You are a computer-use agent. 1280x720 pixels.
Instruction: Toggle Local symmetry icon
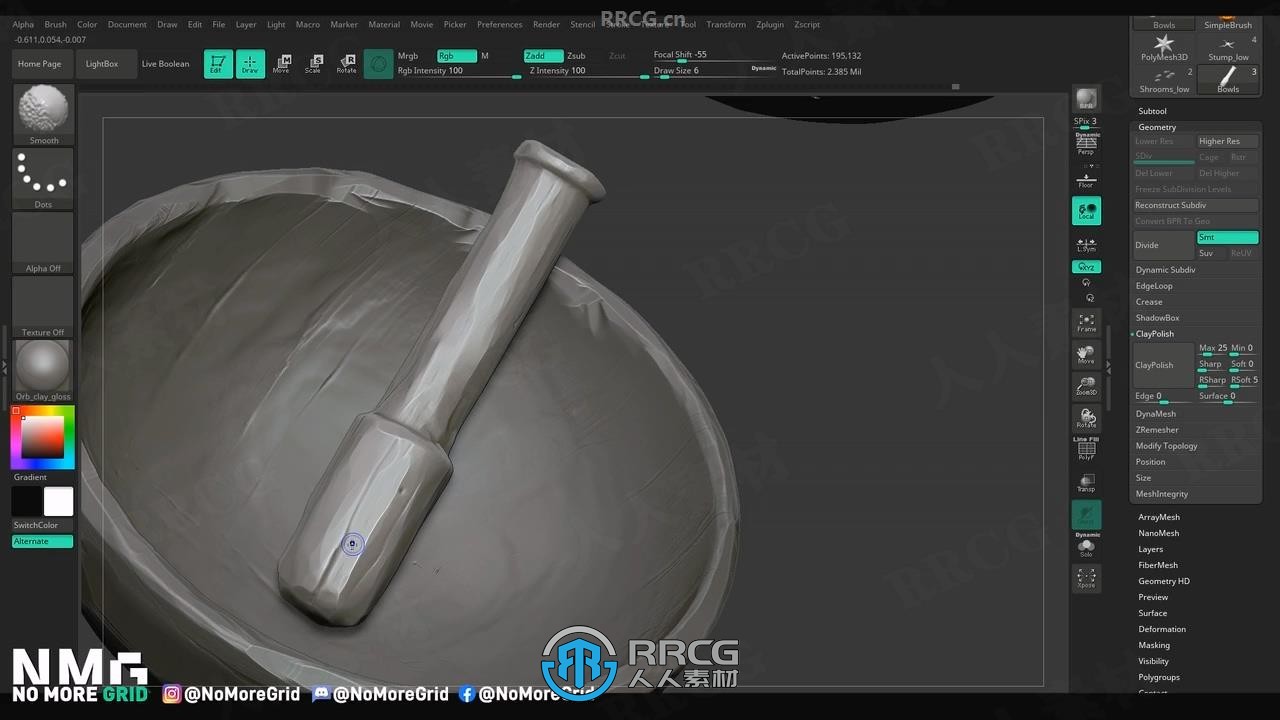(x=1086, y=210)
